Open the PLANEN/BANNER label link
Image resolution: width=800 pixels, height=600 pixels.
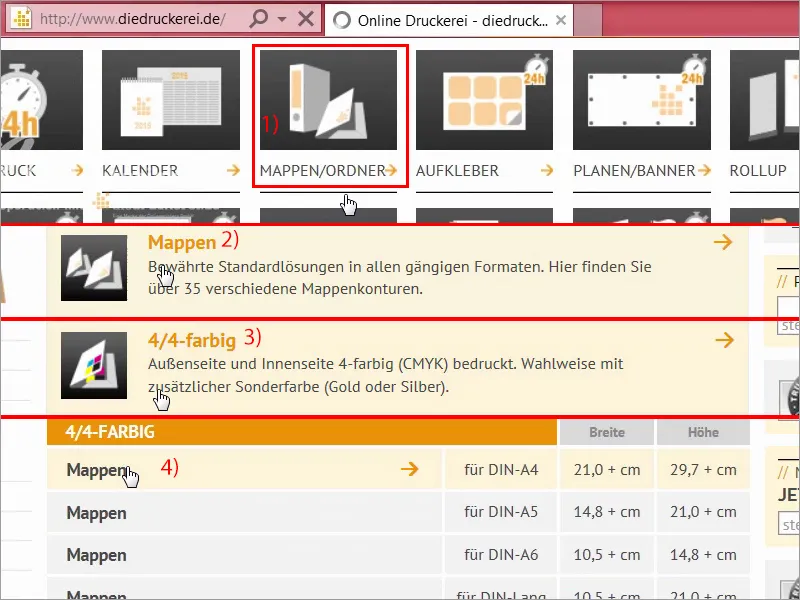pyautogui.click(x=634, y=170)
